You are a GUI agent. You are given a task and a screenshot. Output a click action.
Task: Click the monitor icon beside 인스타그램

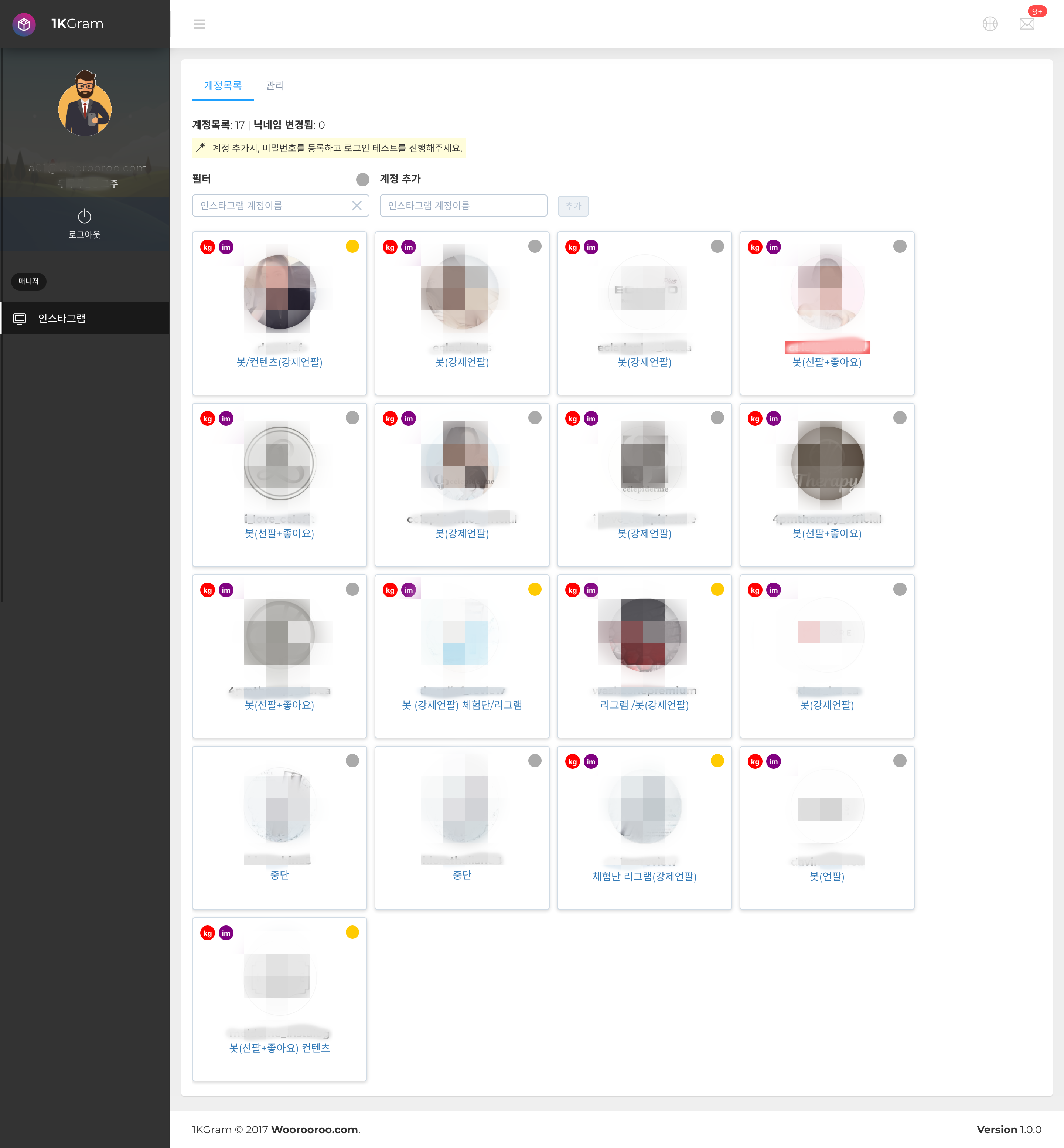(20, 319)
